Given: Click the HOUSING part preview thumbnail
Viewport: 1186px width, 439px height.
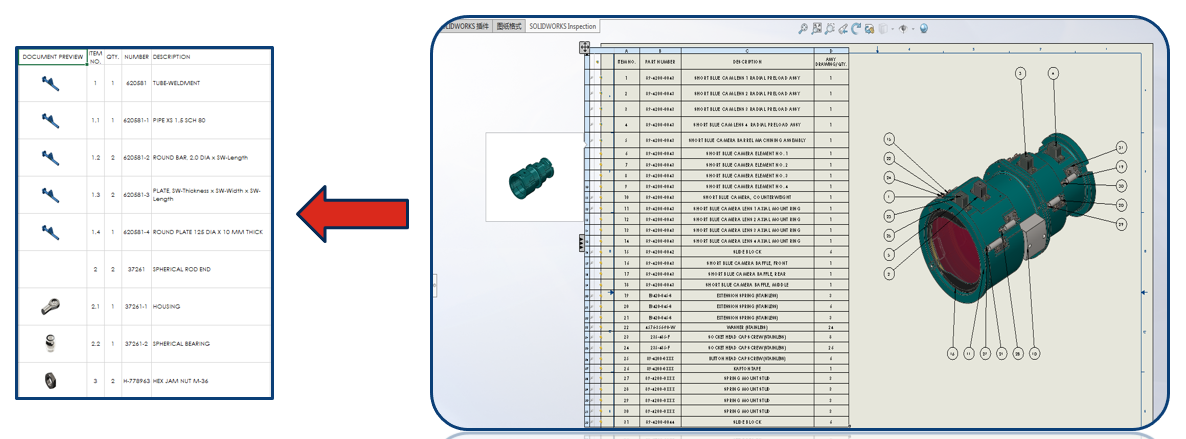Looking at the screenshot, I should [x=50, y=306].
